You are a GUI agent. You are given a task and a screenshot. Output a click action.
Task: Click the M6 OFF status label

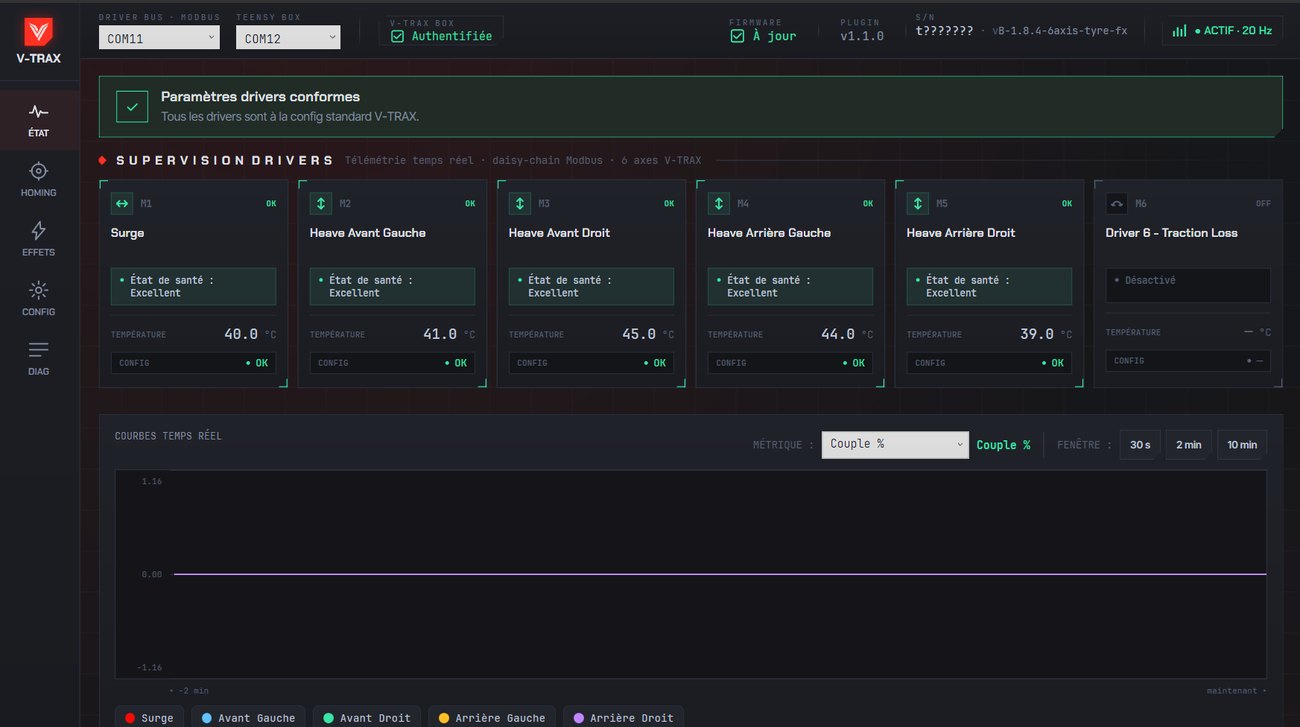coord(1263,203)
